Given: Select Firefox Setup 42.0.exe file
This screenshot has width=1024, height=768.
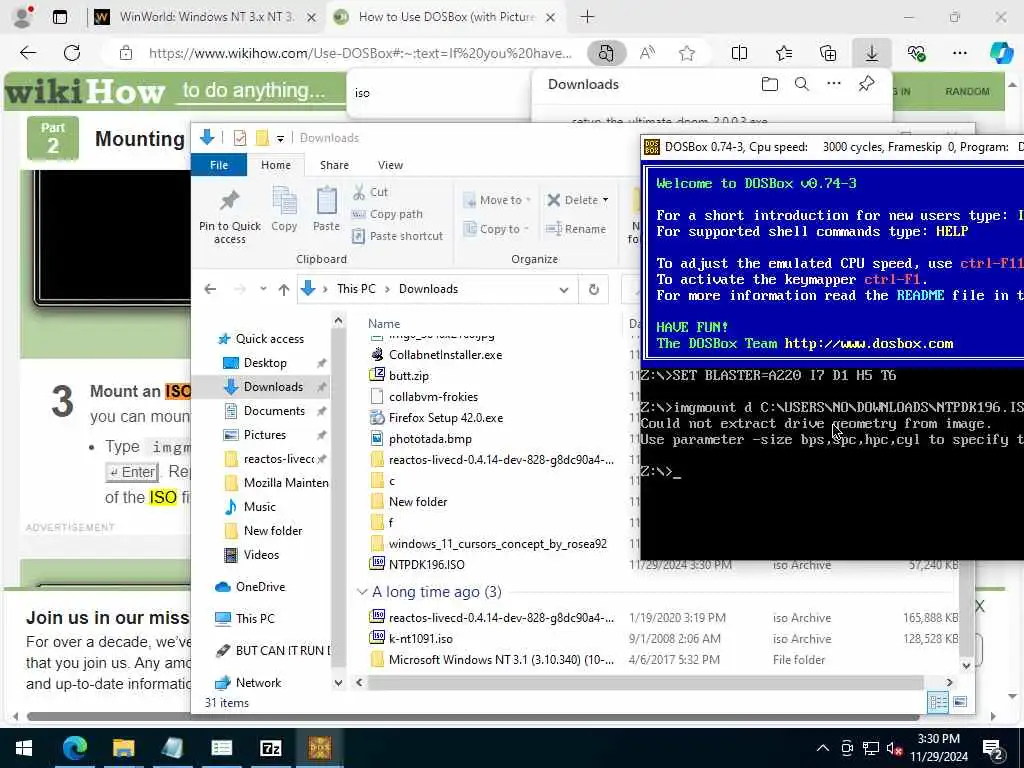Looking at the screenshot, I should point(445,418).
